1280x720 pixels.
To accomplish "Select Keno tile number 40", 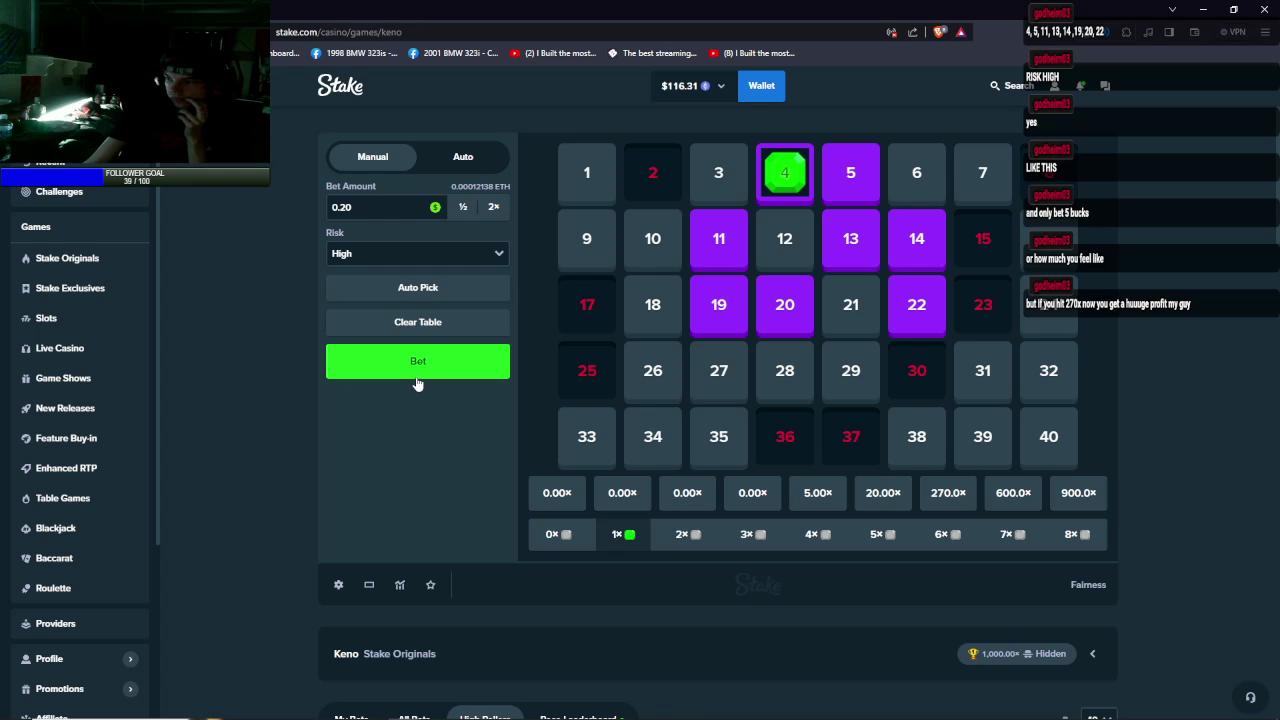I will click(x=1049, y=437).
